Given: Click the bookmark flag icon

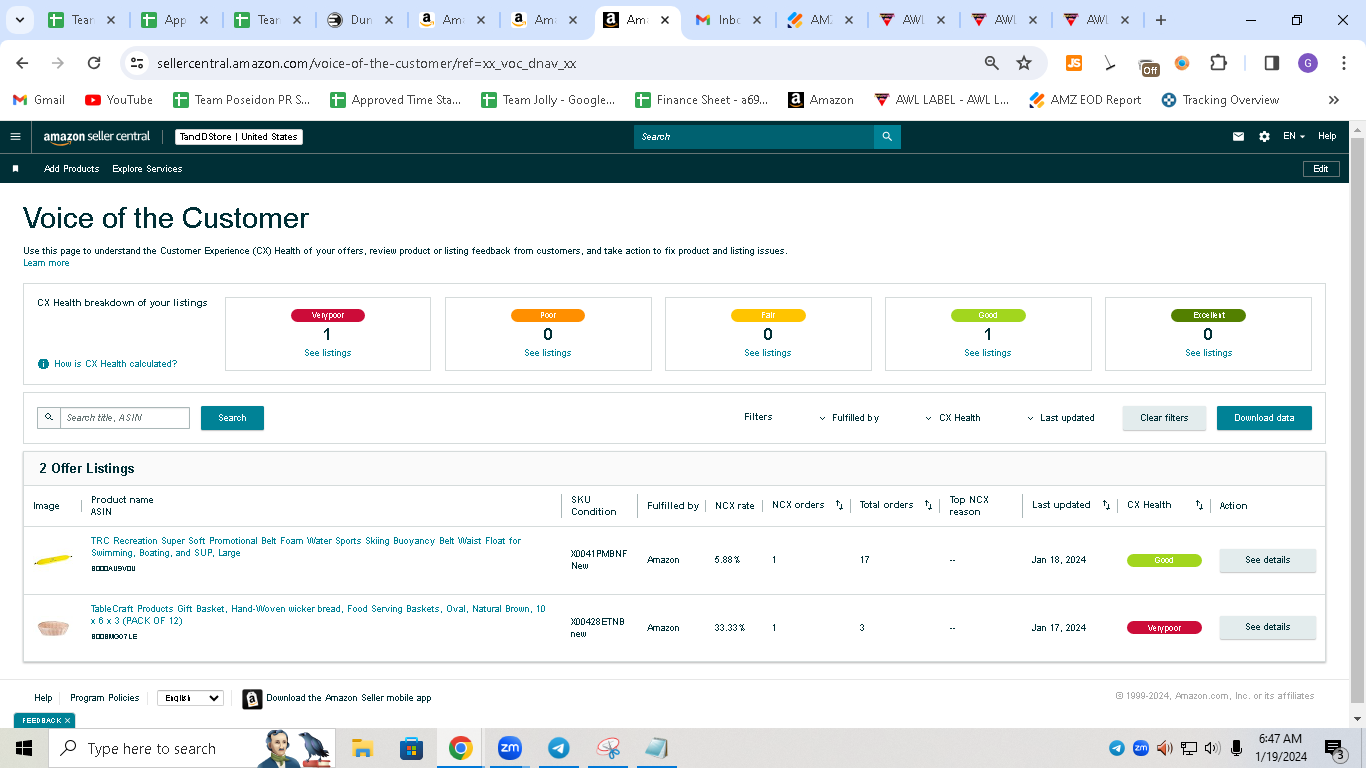Looking at the screenshot, I should pos(15,169).
